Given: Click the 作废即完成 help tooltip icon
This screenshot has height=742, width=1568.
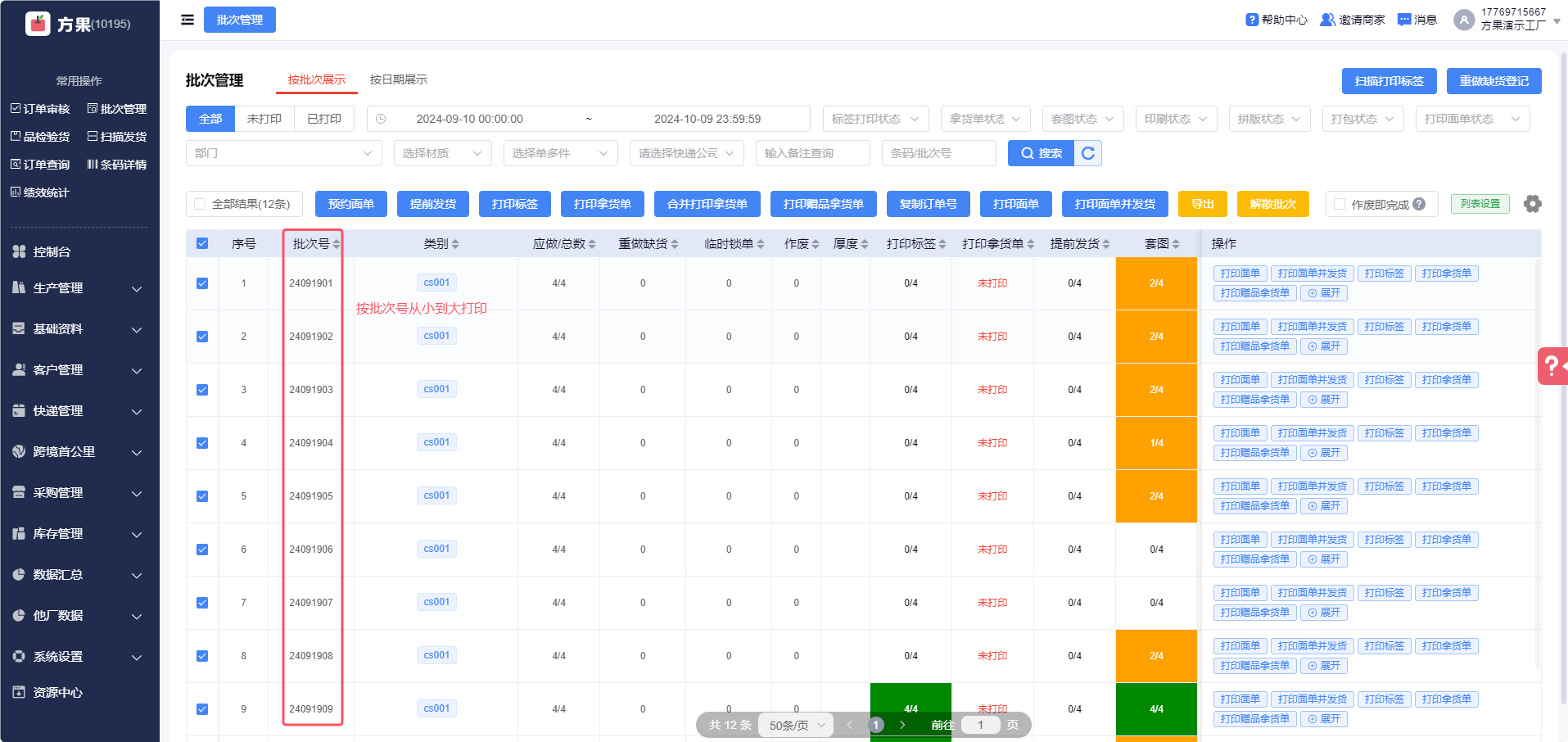Looking at the screenshot, I should click(x=1419, y=204).
